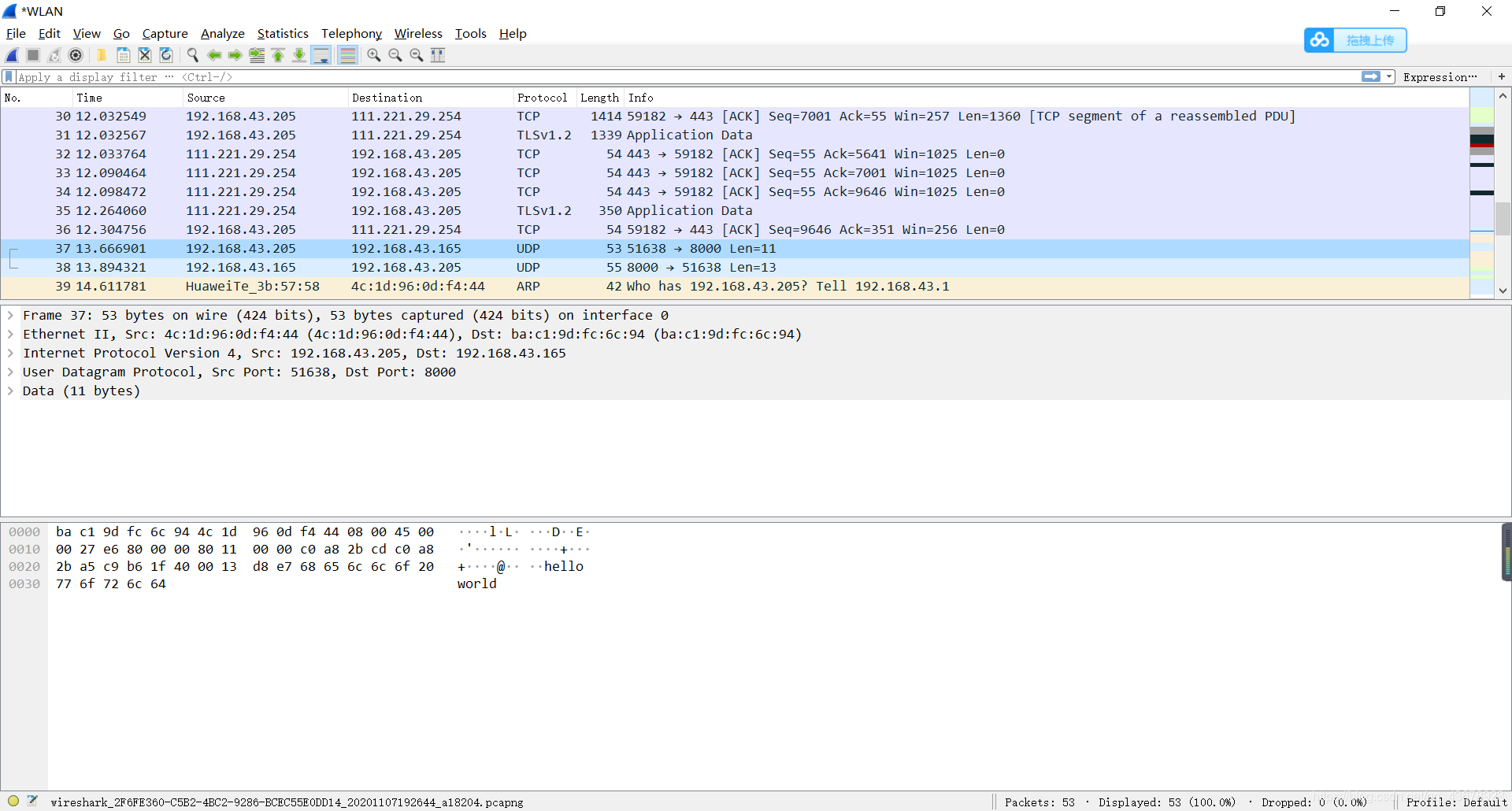Viewport: 1512px width, 811px height.
Task: Select packet 35 TLSv1.2 length 350
Action: pos(735,211)
